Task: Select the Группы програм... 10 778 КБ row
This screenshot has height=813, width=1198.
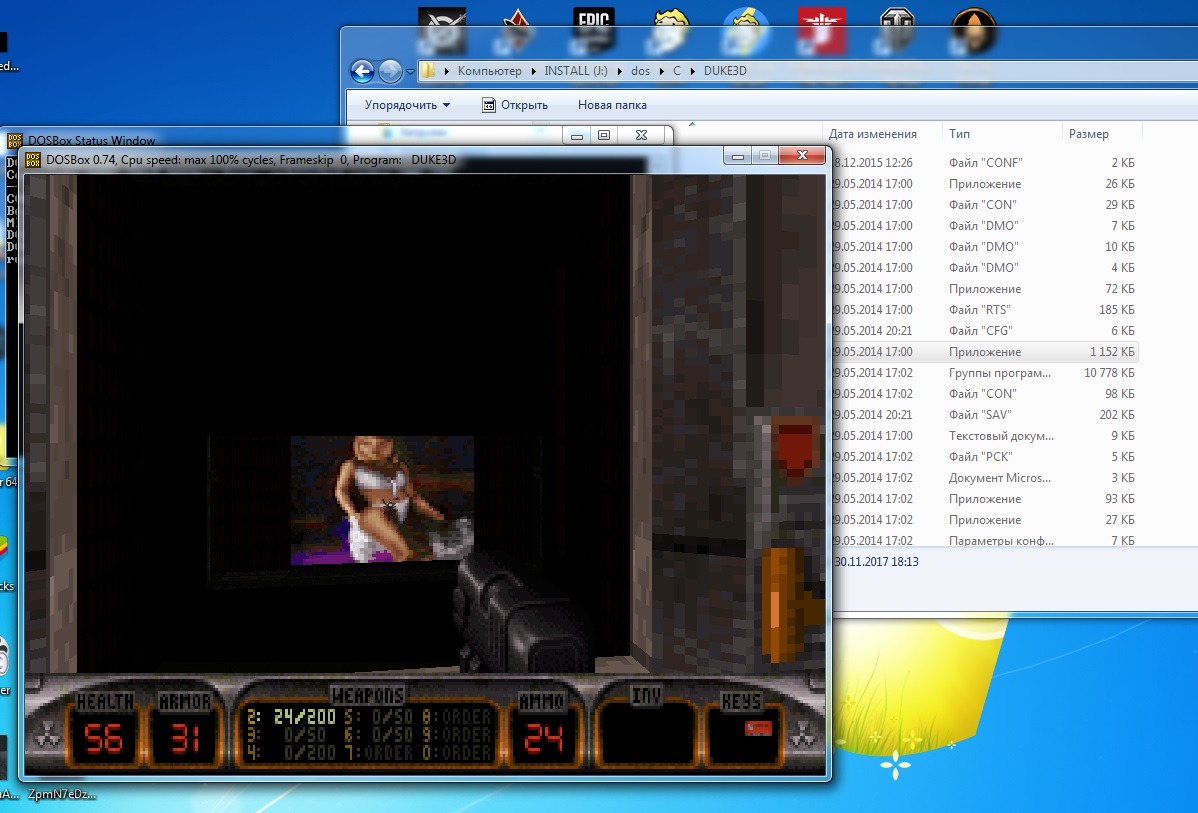Action: (984, 373)
